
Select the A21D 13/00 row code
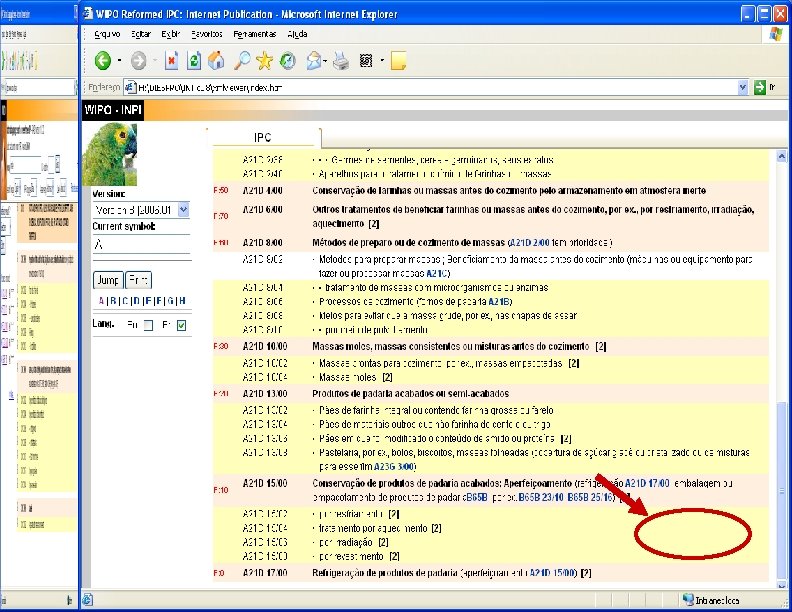pos(265,394)
